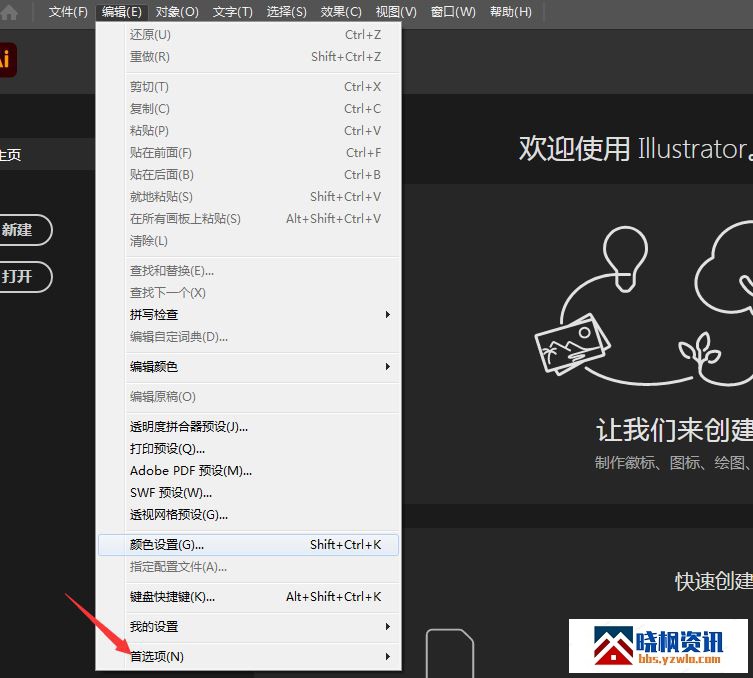
Task: Open the 效果(C) menu
Action: click(x=341, y=12)
